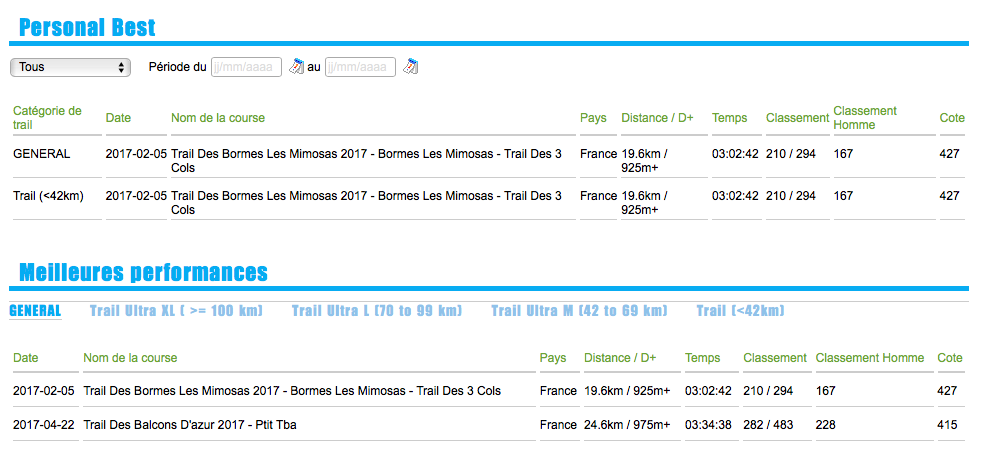984x461 pixels.
Task: Show the Trail (<42km) tab
Action: click(740, 311)
